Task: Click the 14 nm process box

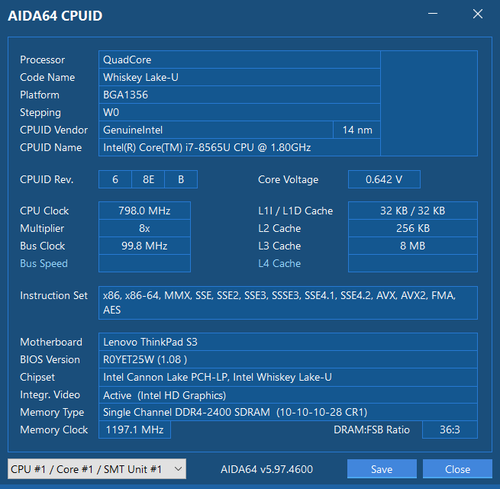Action: pyautogui.click(x=357, y=130)
